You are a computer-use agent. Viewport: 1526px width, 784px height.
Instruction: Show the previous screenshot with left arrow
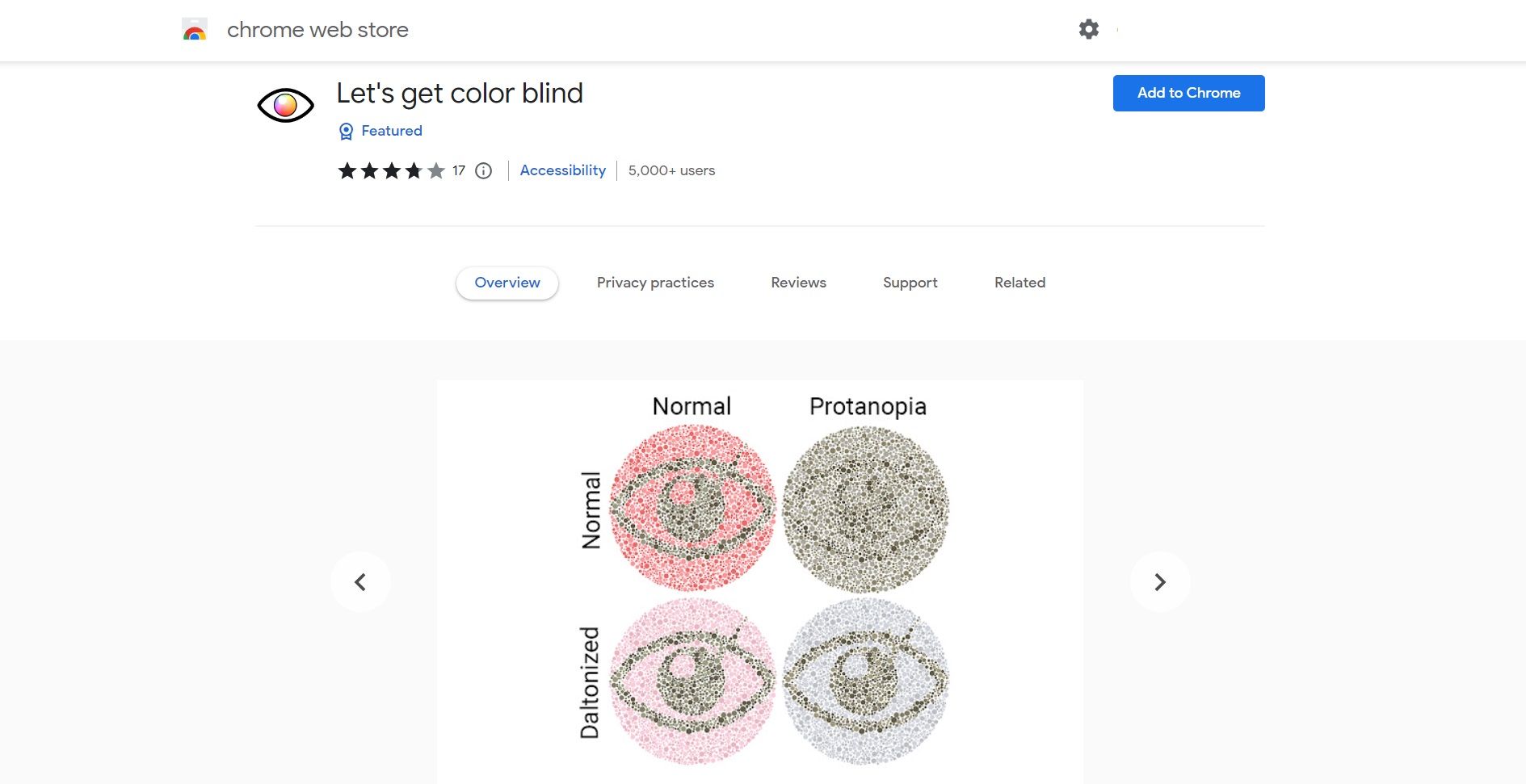360,581
